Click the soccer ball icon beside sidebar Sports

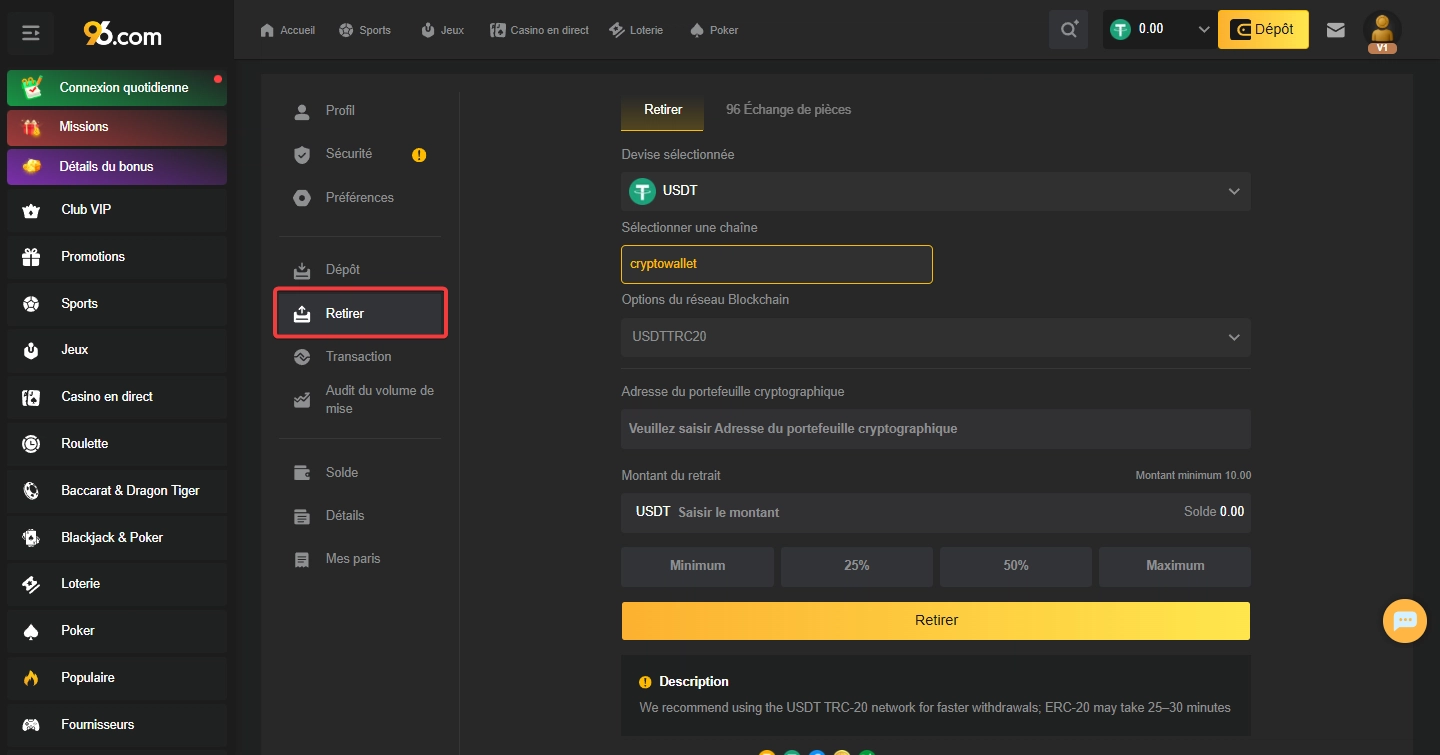point(31,304)
